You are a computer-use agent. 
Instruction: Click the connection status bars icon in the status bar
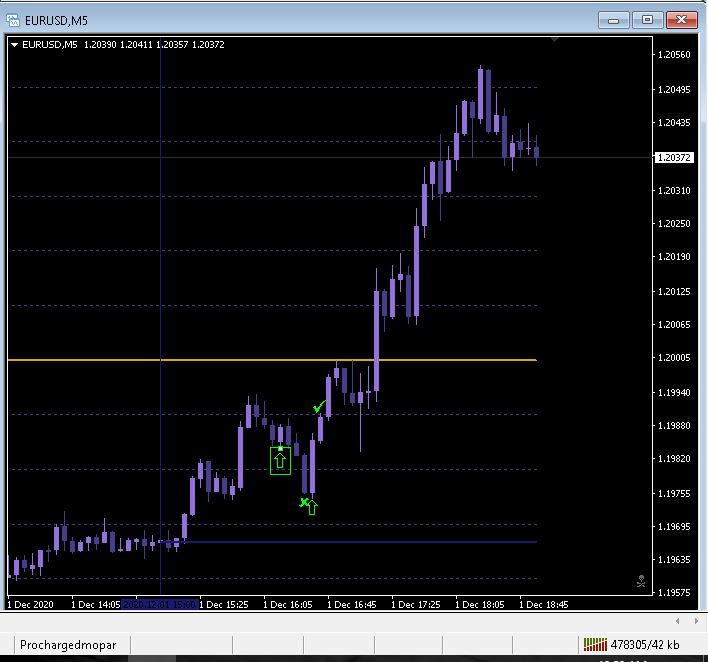(x=595, y=644)
